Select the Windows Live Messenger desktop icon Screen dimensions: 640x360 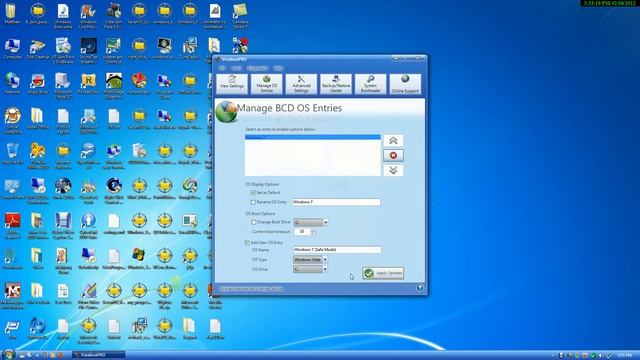[x=88, y=16]
